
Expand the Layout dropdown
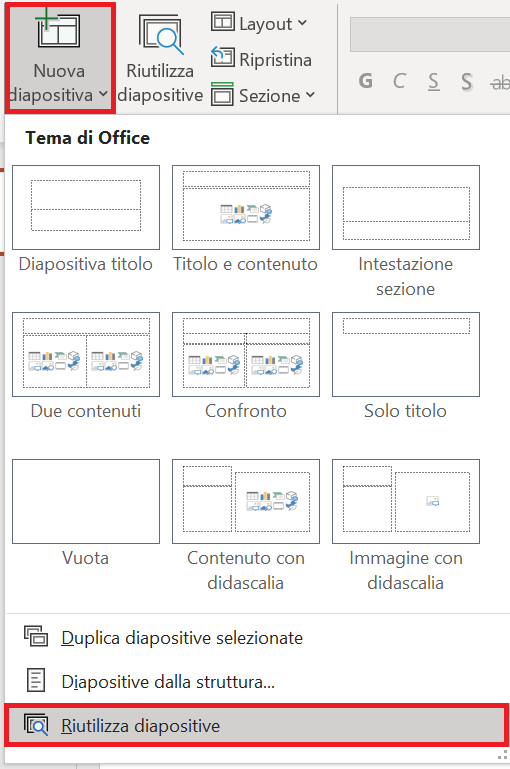pyautogui.click(x=259, y=23)
